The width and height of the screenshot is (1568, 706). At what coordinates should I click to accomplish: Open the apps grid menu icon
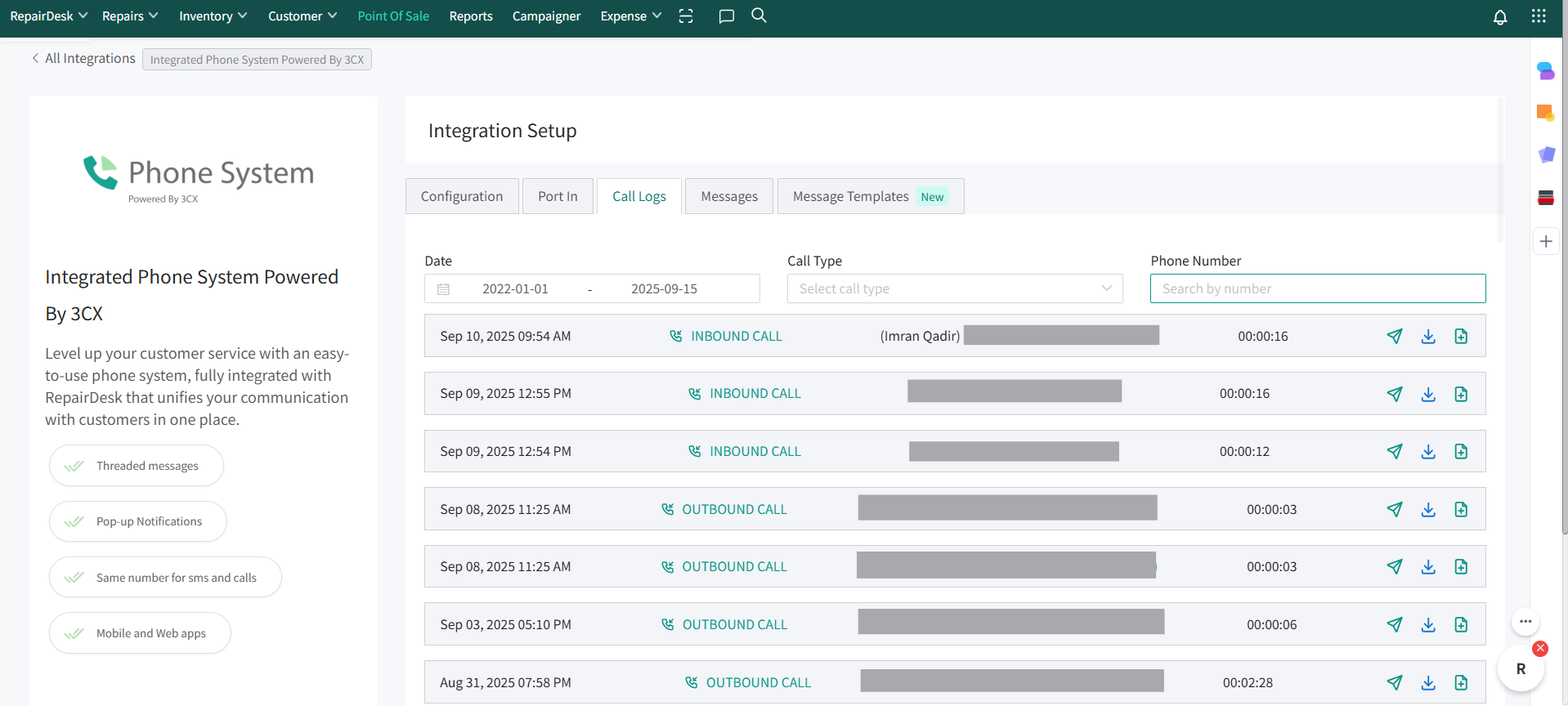1538,16
